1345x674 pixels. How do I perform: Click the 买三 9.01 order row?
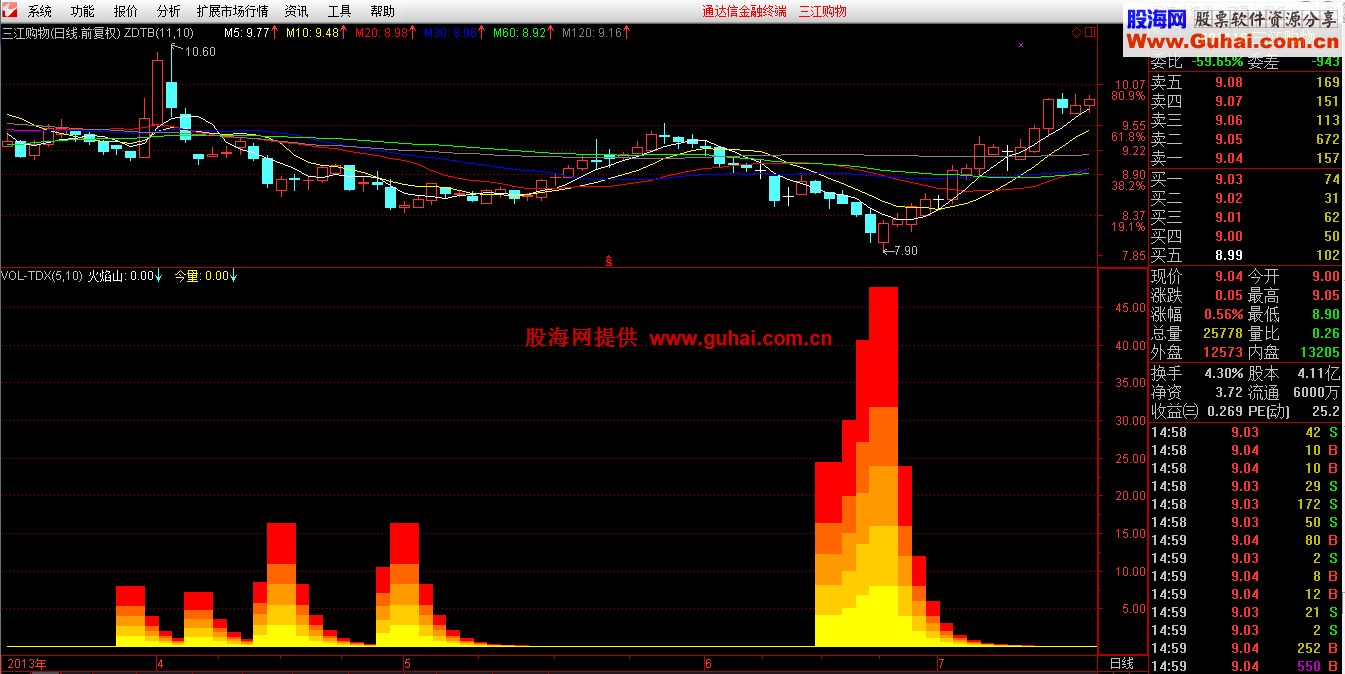(1246, 218)
